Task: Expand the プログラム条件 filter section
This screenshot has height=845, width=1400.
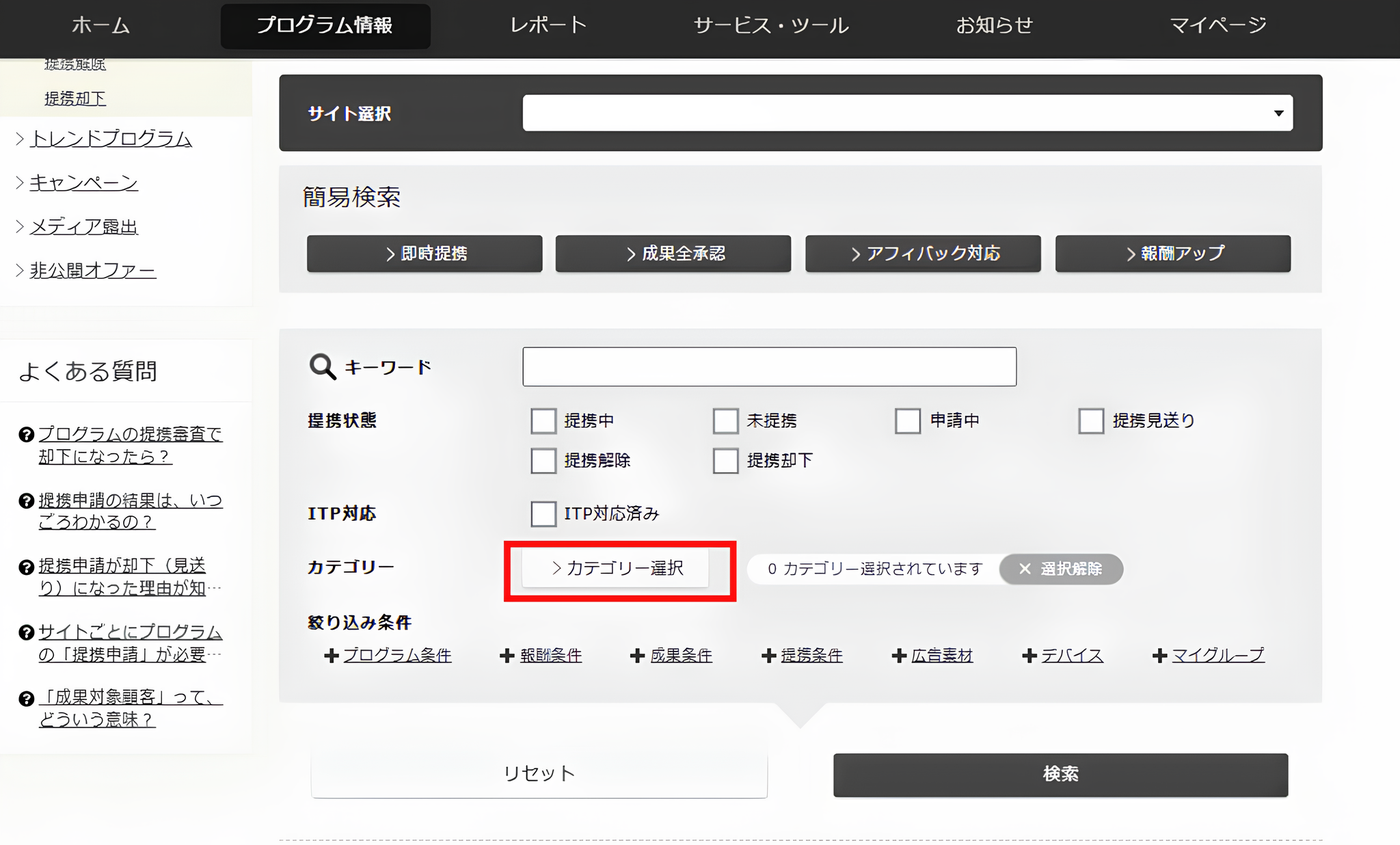Action: [x=331, y=655]
